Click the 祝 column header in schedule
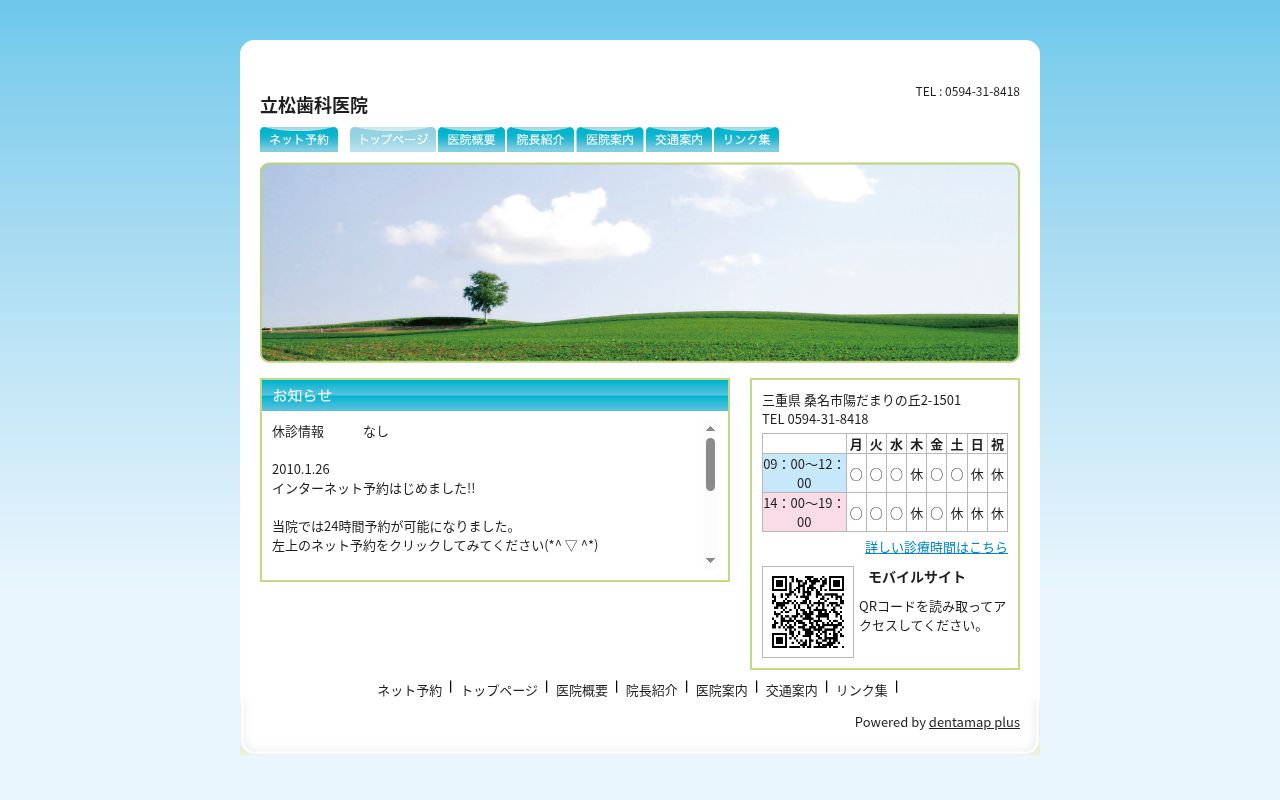 tap(997, 444)
